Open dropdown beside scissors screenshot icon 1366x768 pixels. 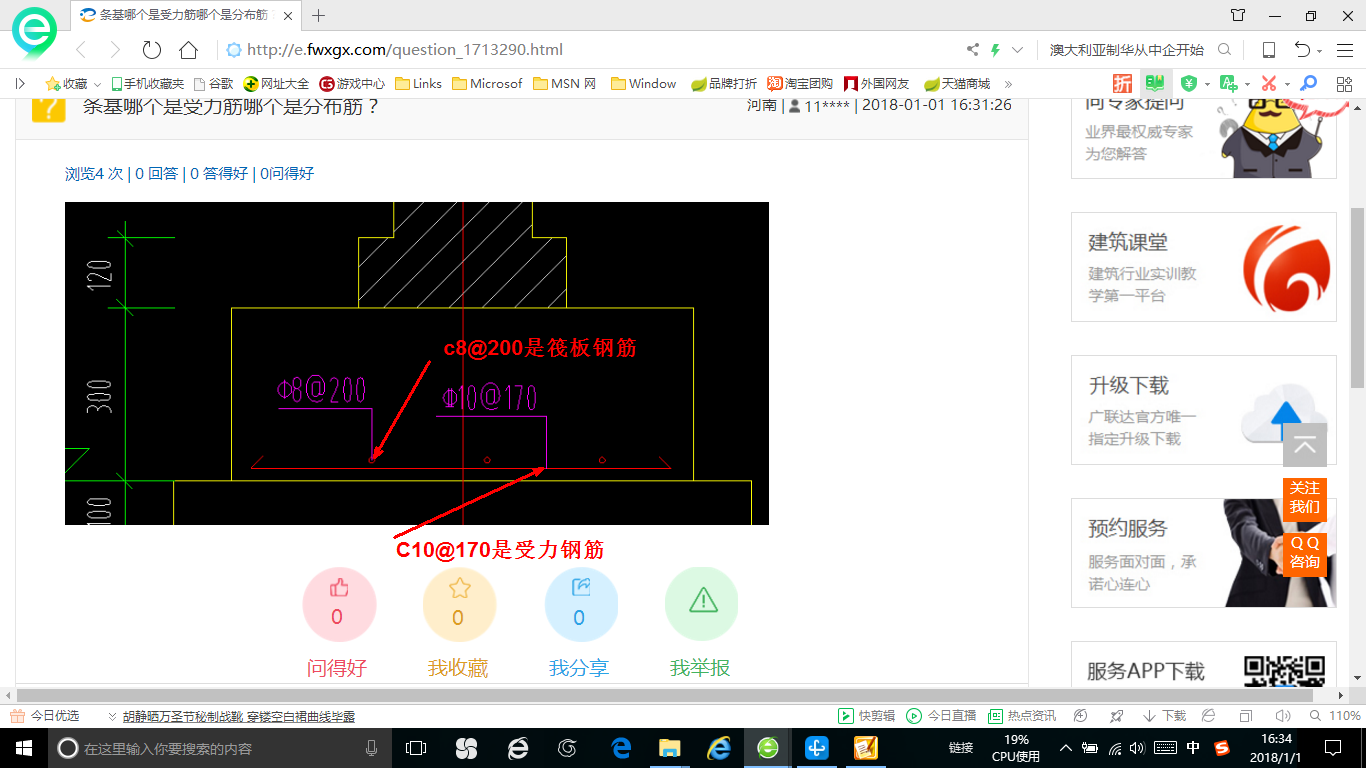[x=1287, y=84]
